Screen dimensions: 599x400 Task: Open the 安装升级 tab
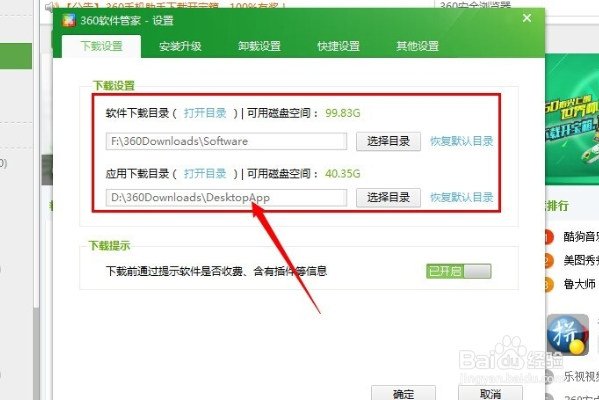pos(180,46)
